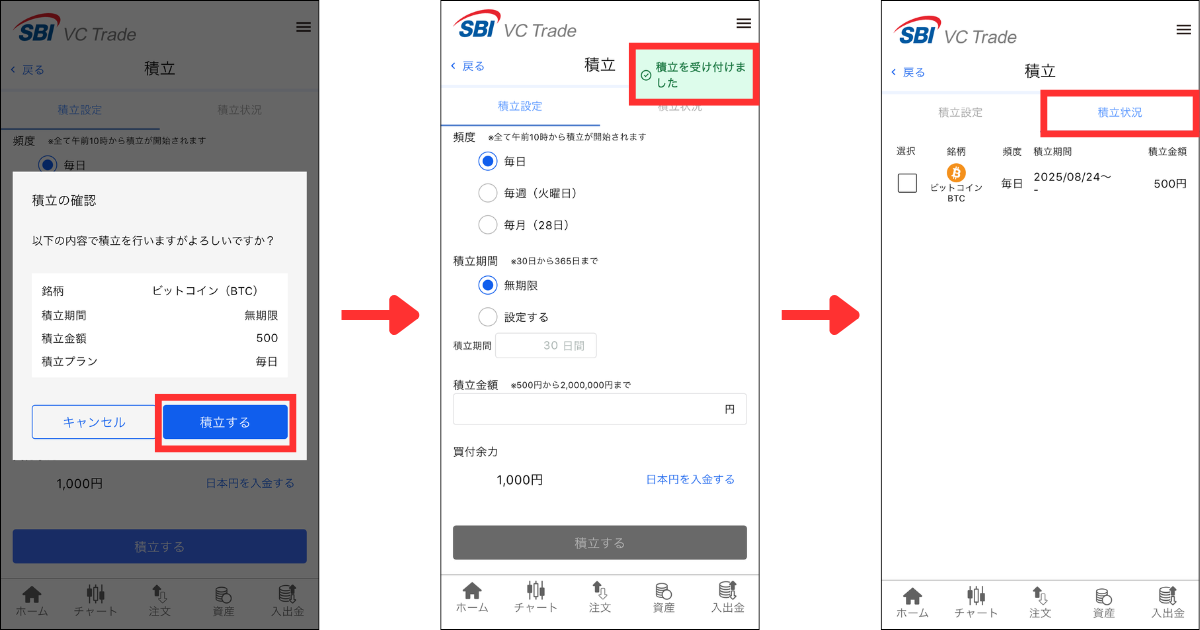Click 毎日 frequency cell in 積立状況 row
Viewport: 1200px width, 630px height.
[1012, 184]
